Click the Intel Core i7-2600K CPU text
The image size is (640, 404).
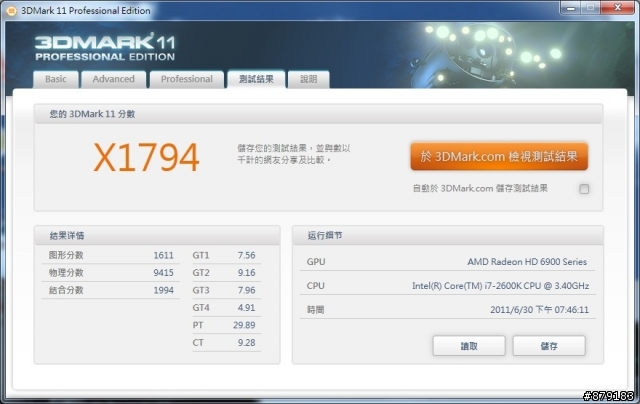tap(500, 286)
